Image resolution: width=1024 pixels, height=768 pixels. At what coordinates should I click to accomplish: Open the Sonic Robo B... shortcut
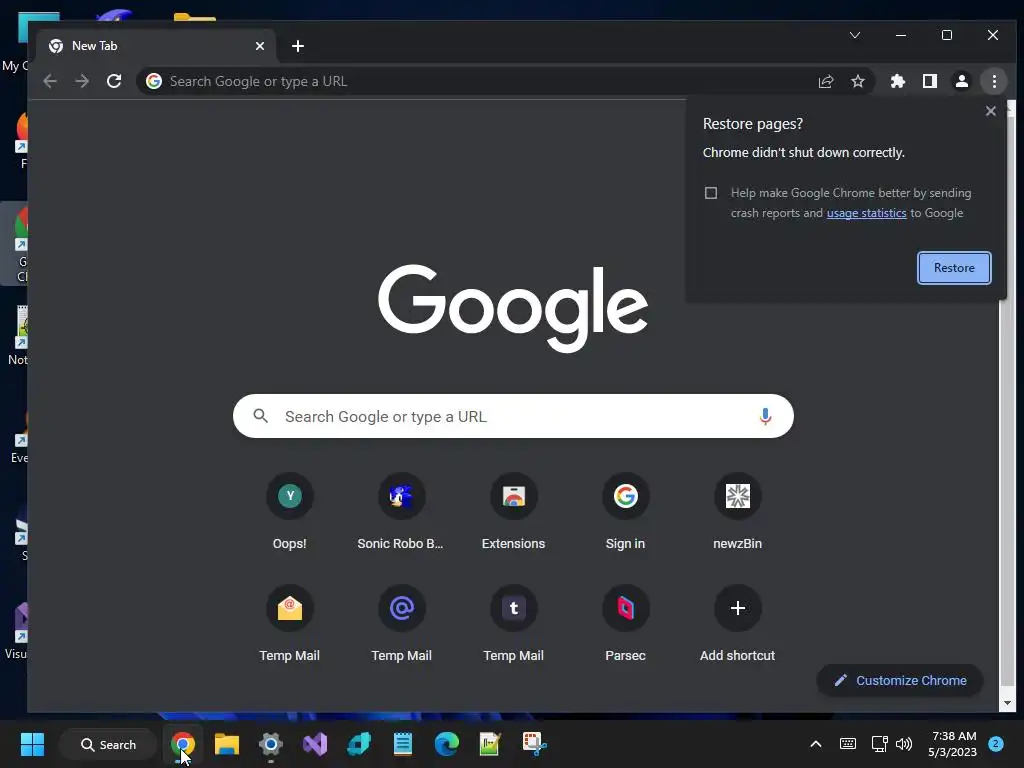click(x=401, y=513)
